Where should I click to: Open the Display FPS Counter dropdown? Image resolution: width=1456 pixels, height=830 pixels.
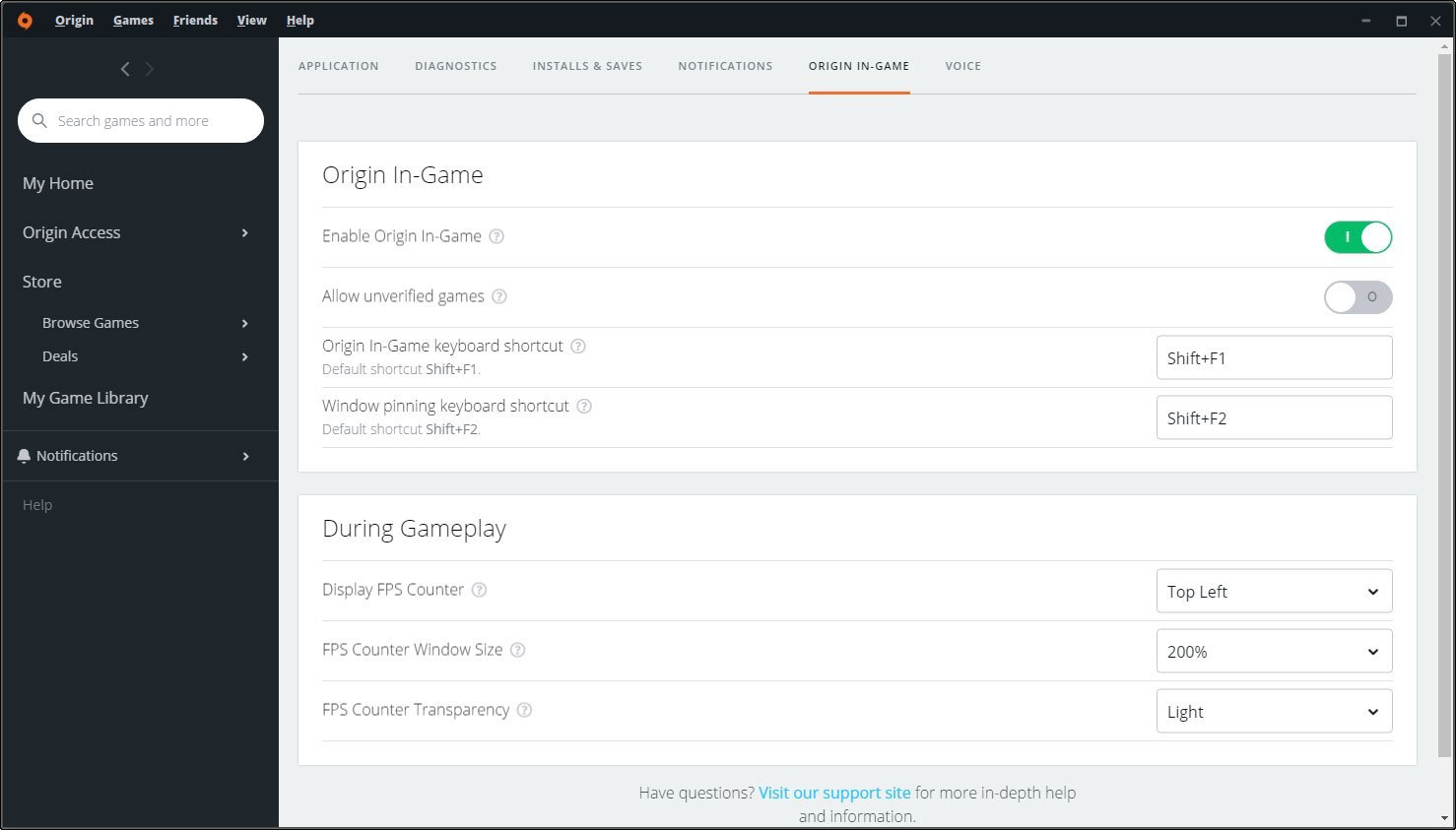tap(1273, 592)
